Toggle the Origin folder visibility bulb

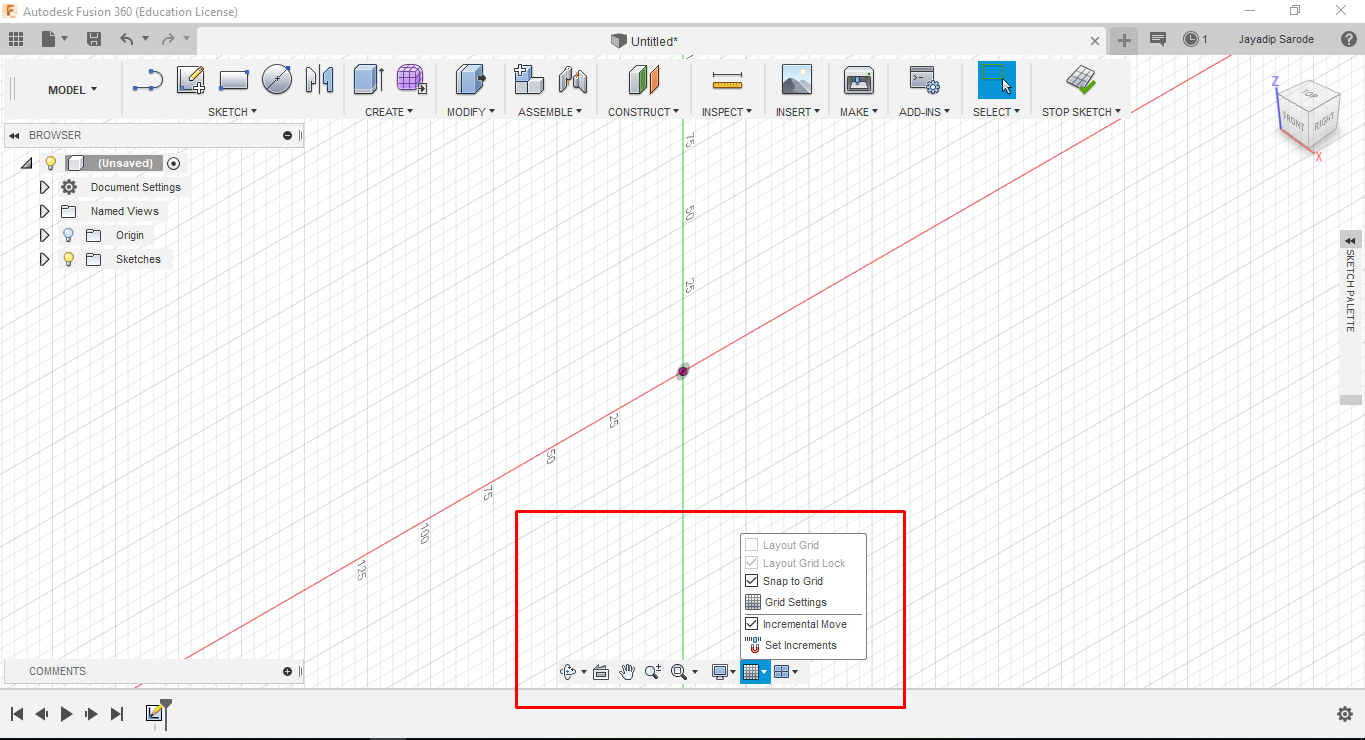[68, 235]
